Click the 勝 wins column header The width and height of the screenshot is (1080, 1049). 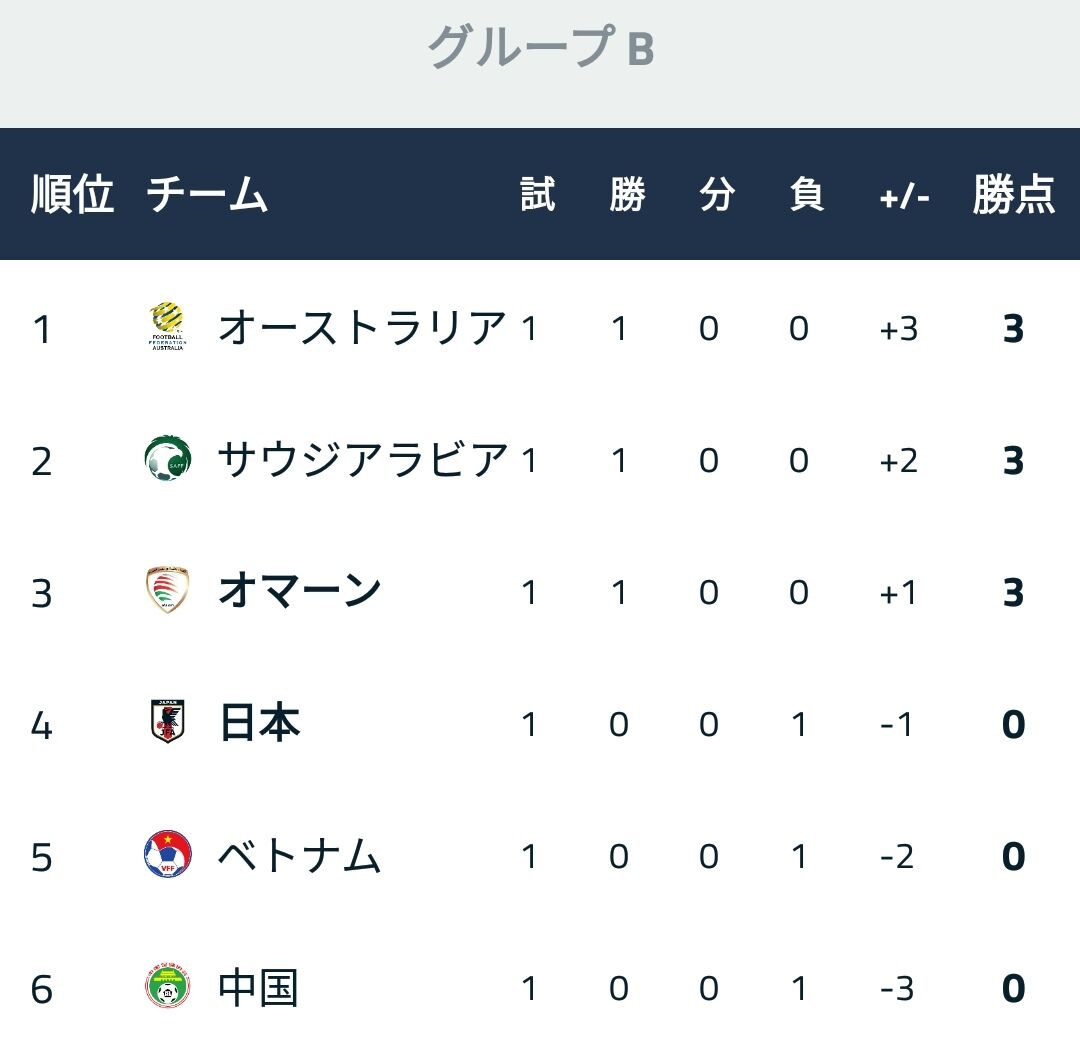[x=627, y=194]
